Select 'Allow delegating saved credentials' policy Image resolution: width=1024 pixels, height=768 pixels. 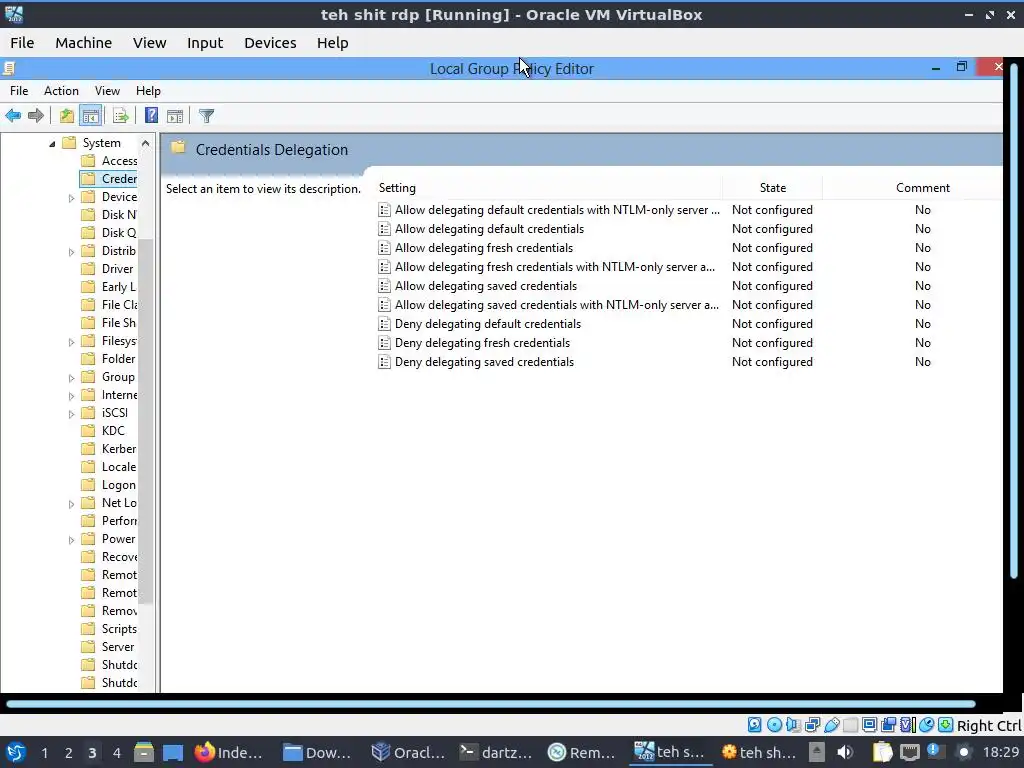(x=486, y=285)
